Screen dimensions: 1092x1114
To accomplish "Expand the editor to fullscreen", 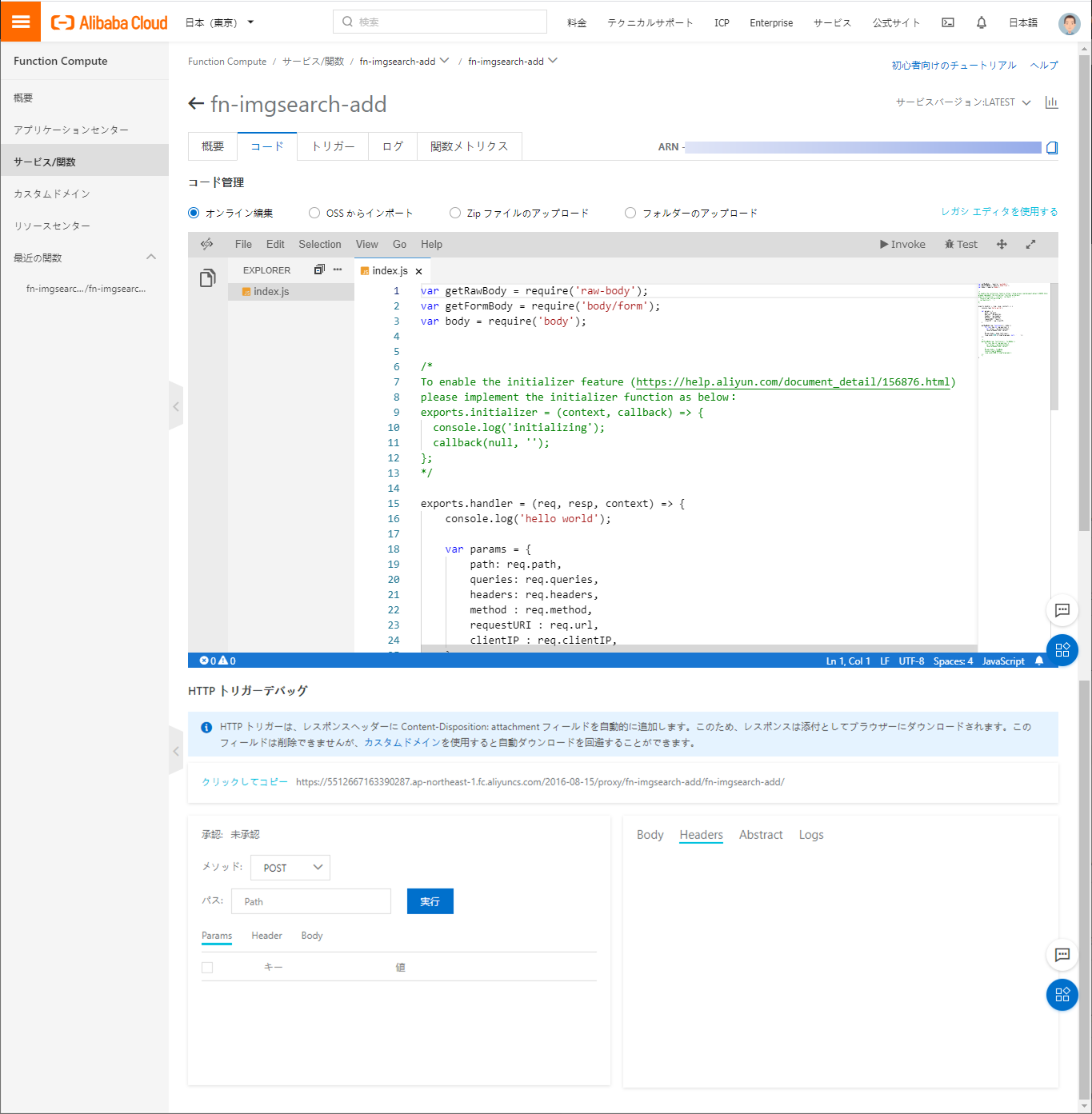I will click(x=1030, y=244).
